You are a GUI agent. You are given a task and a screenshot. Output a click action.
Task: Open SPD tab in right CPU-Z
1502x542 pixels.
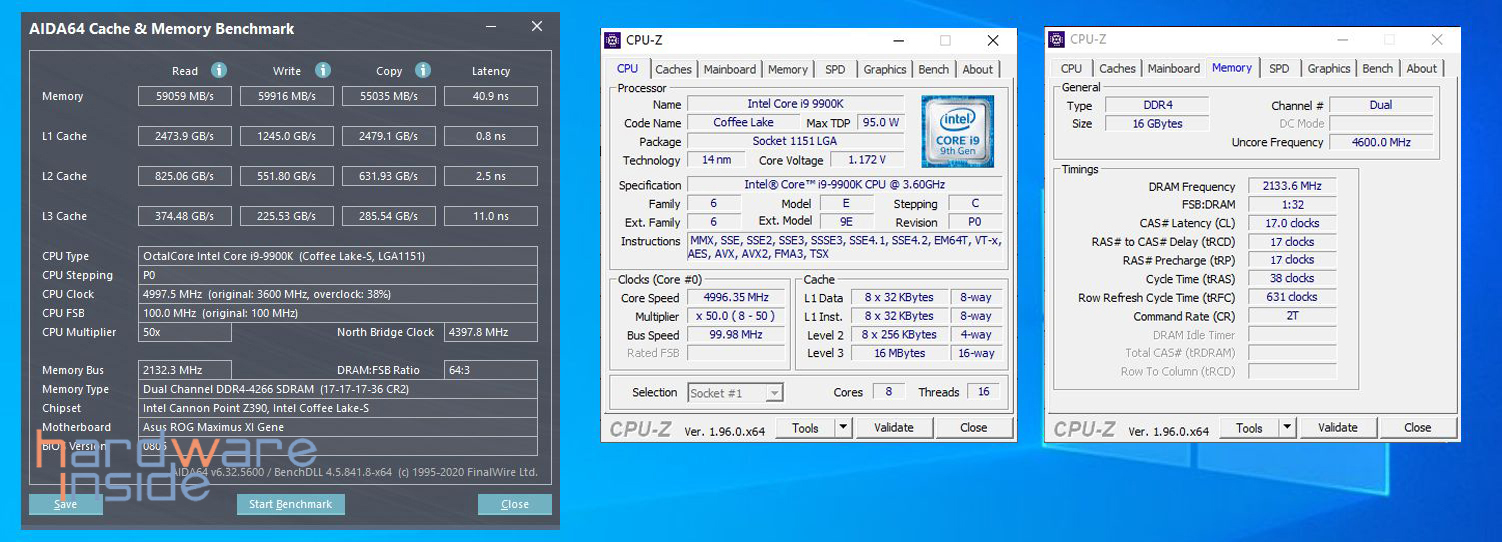coord(1279,68)
